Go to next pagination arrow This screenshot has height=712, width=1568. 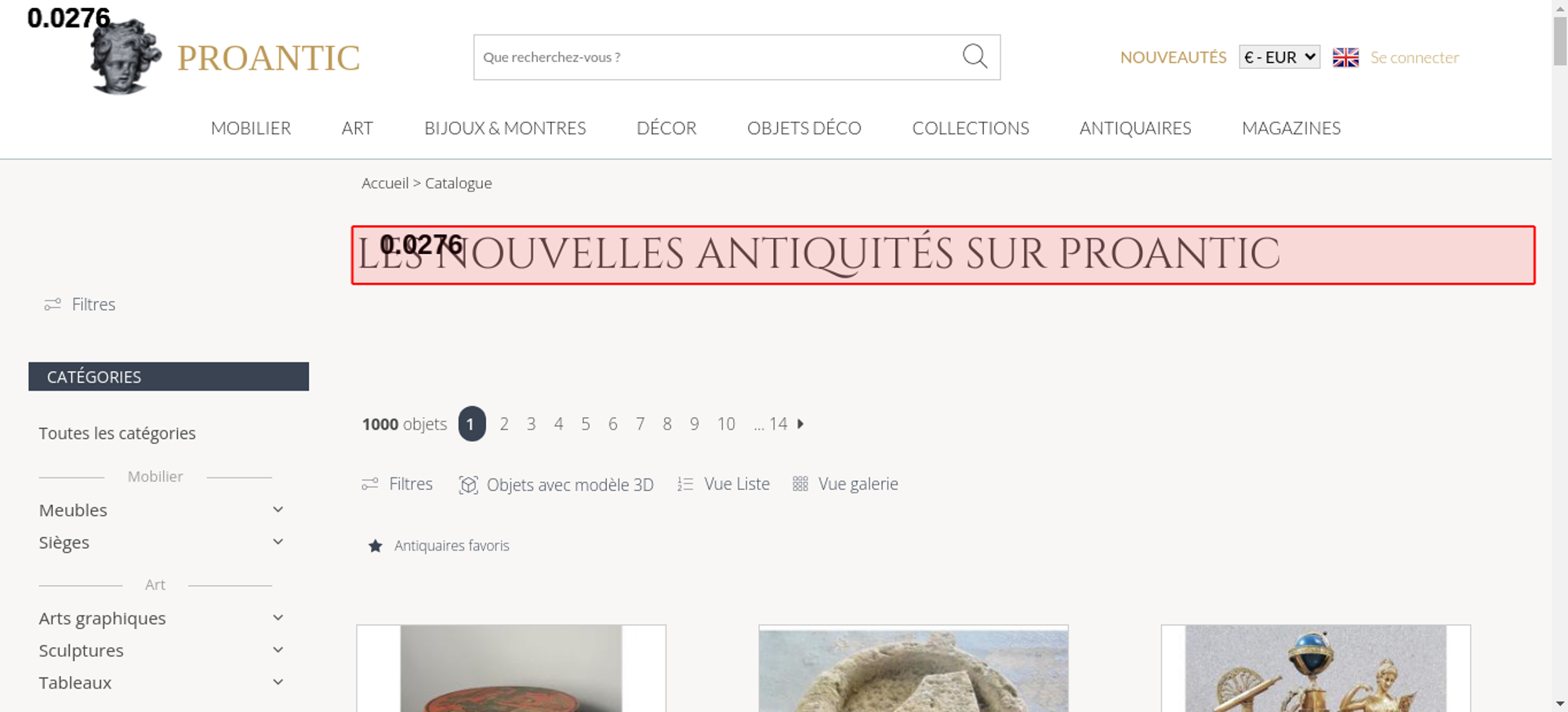click(800, 423)
